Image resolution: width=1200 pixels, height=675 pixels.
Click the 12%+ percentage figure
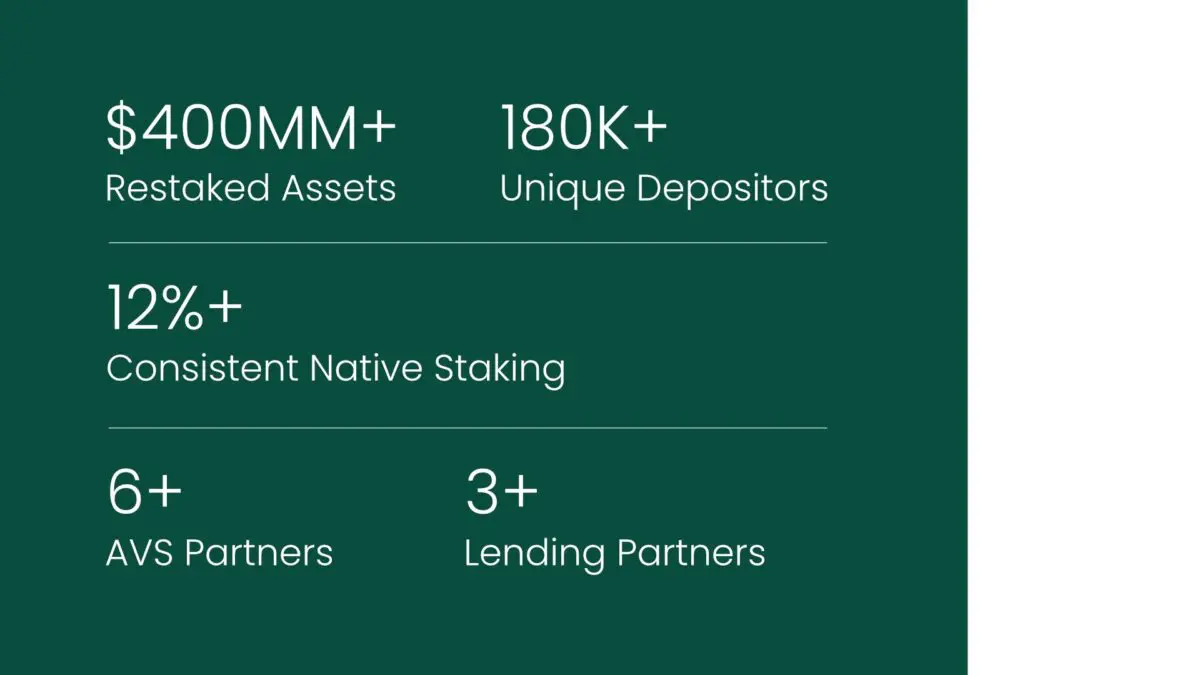(175, 309)
